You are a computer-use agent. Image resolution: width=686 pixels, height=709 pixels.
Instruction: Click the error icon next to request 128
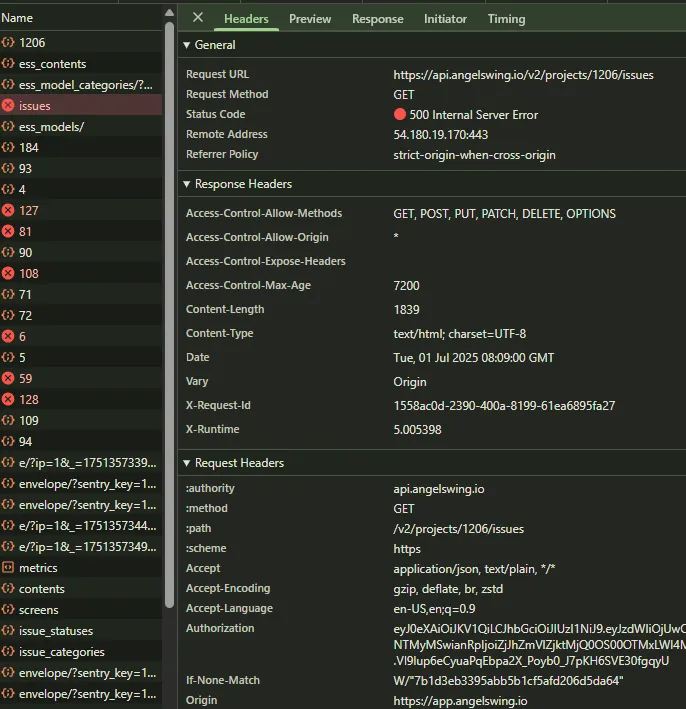pyautogui.click(x=9, y=400)
